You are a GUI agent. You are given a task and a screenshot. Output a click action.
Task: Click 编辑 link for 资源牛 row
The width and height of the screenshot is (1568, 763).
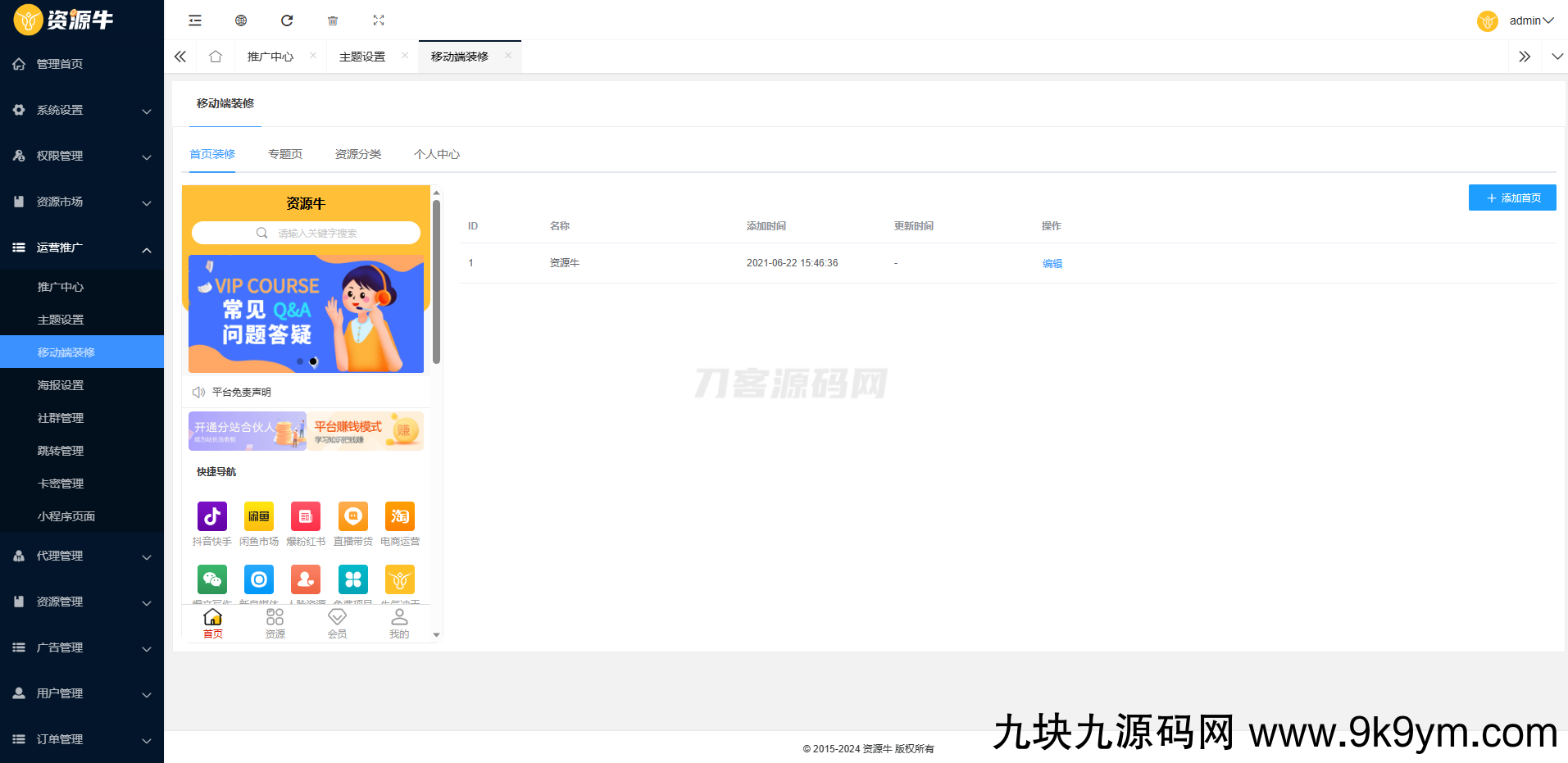pos(1052,263)
